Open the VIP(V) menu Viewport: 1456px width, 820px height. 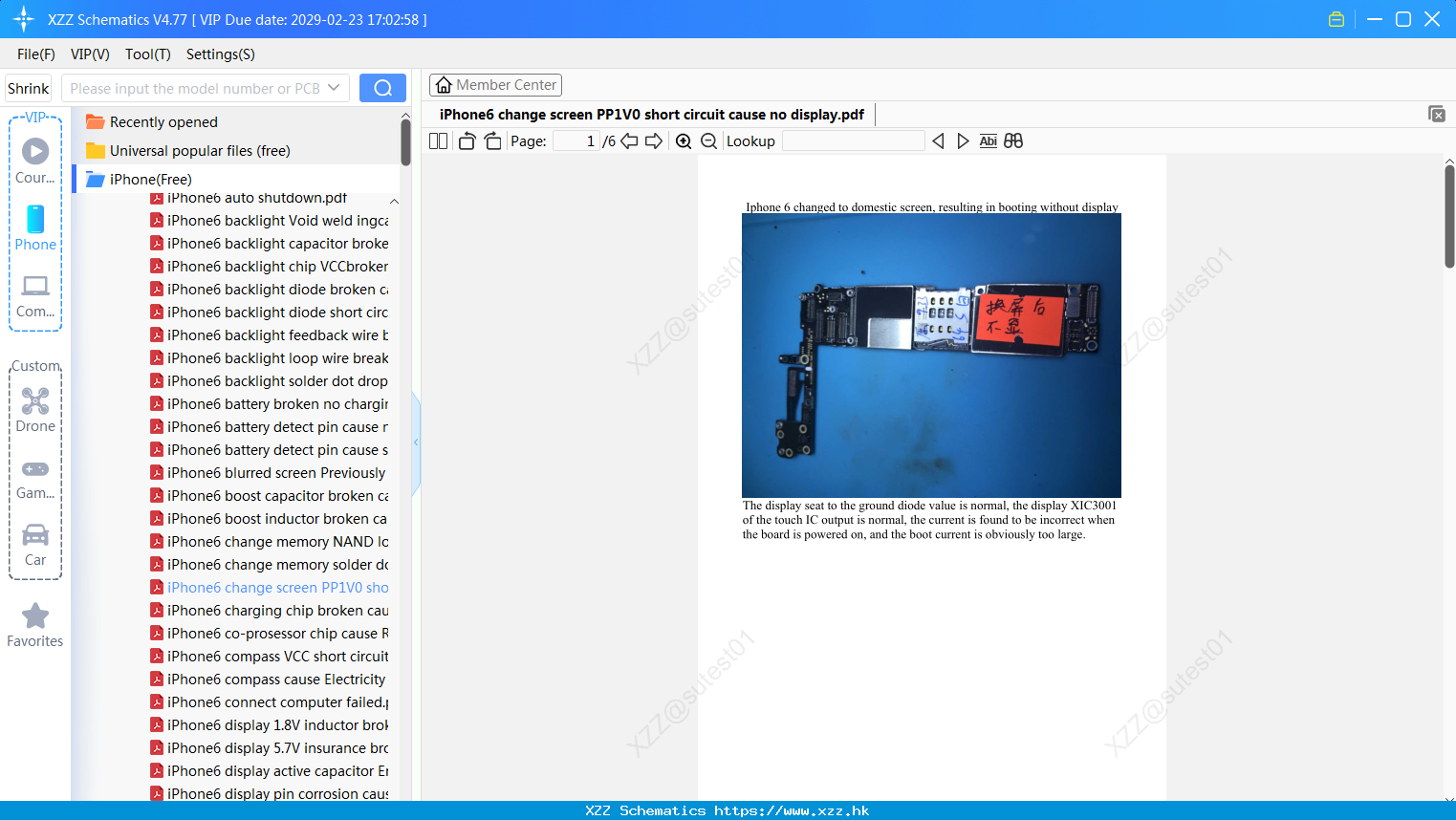(90, 54)
